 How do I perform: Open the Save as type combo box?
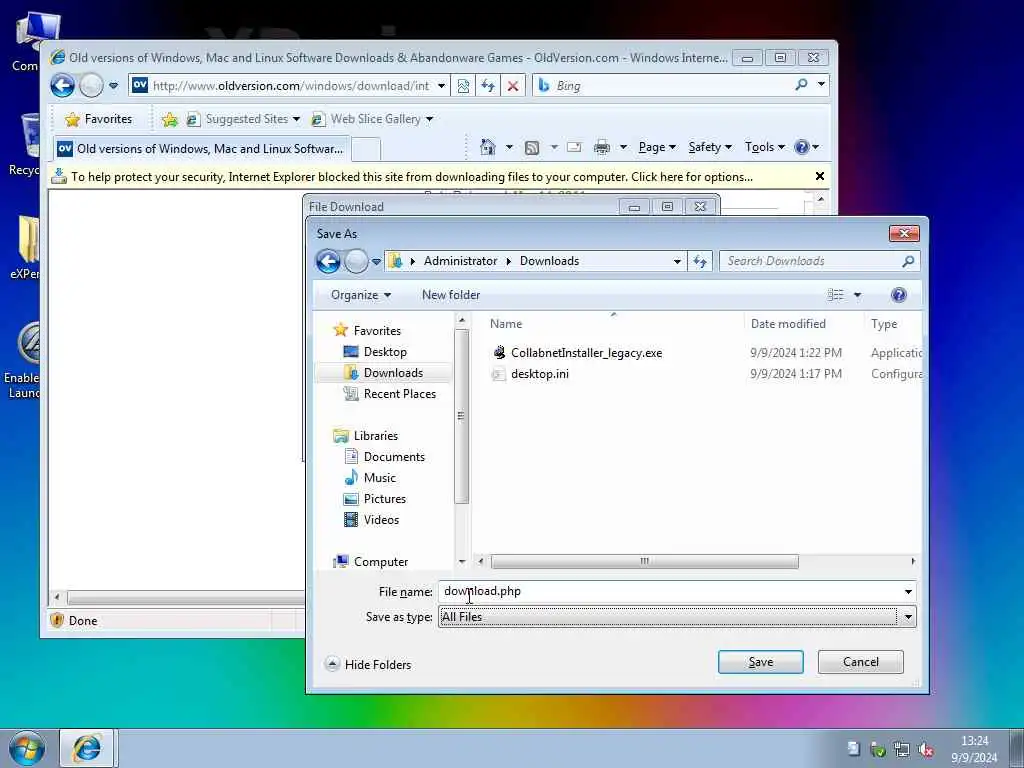[677, 617]
